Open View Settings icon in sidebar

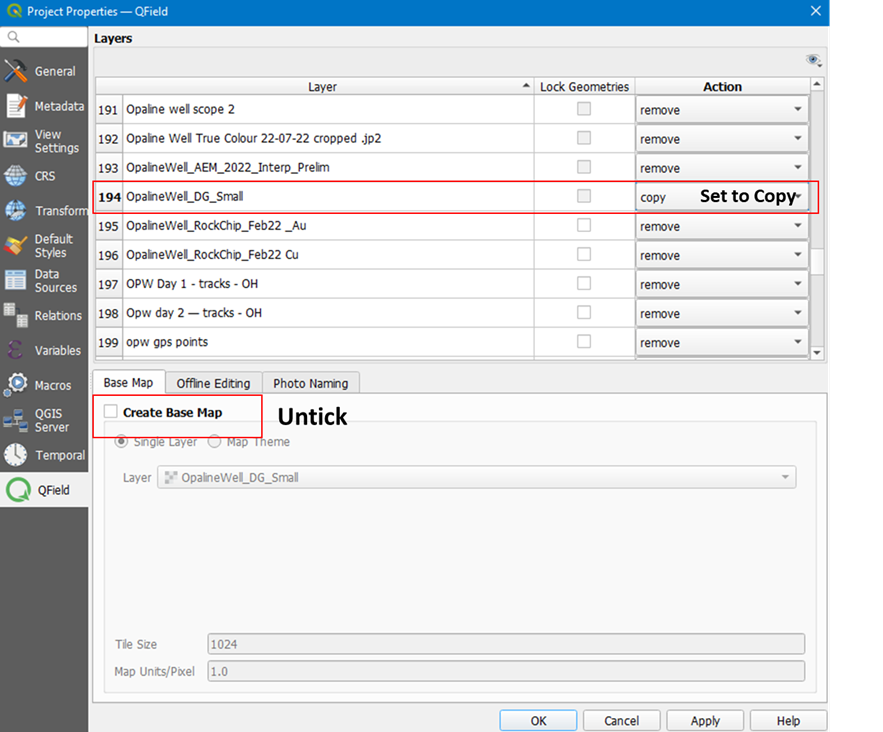(15, 140)
